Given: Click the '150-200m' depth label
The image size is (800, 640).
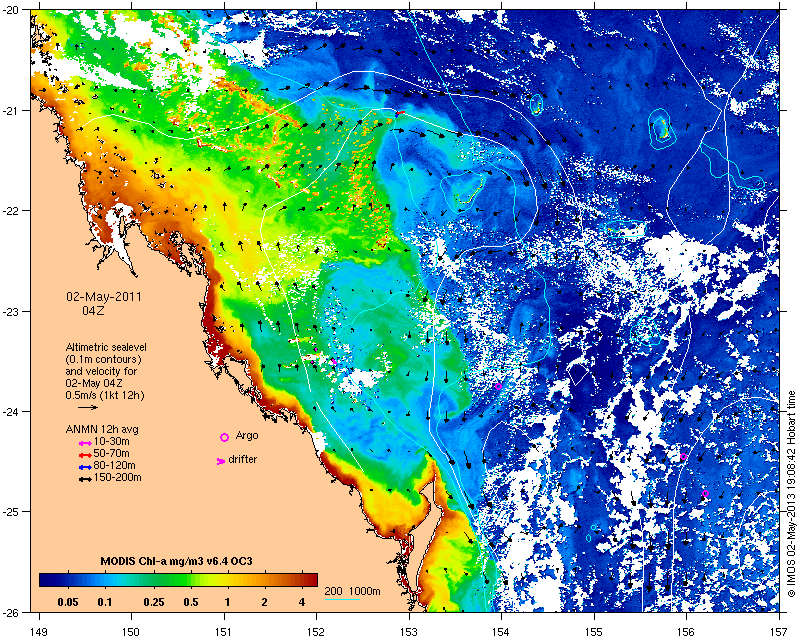Looking at the screenshot, I should 117,478.
